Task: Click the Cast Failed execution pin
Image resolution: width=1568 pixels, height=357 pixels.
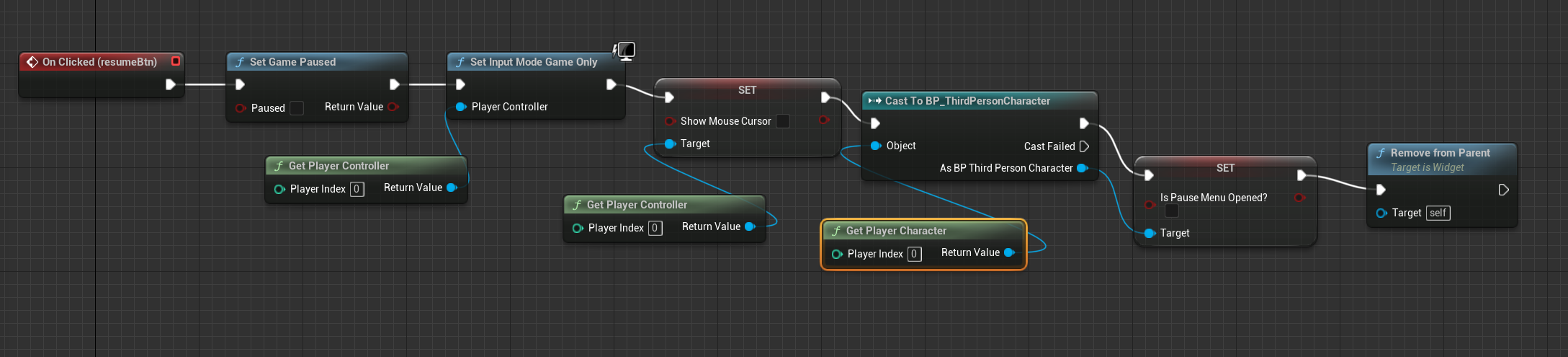Action: [1084, 146]
